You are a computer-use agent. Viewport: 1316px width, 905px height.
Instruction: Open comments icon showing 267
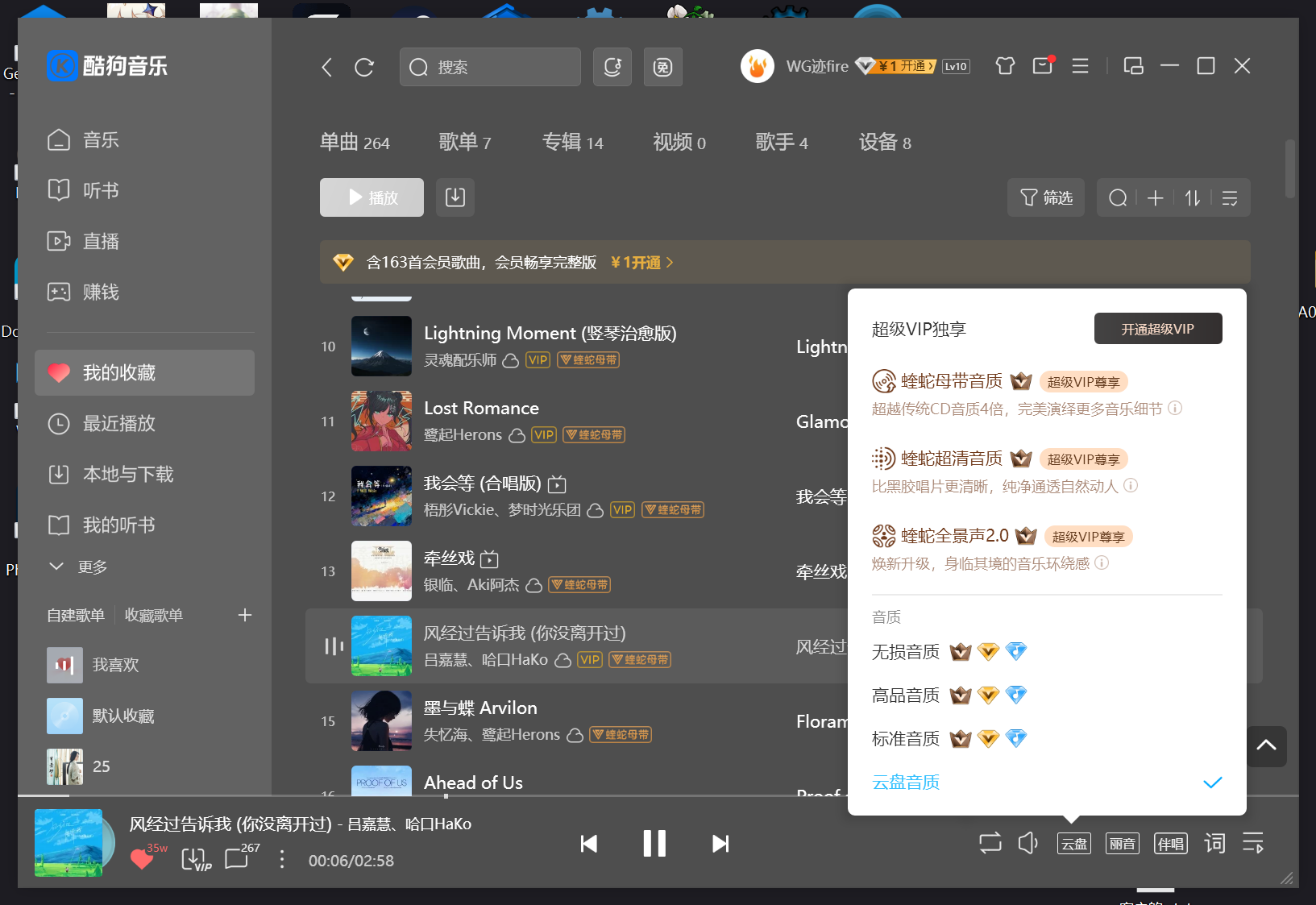(237, 858)
